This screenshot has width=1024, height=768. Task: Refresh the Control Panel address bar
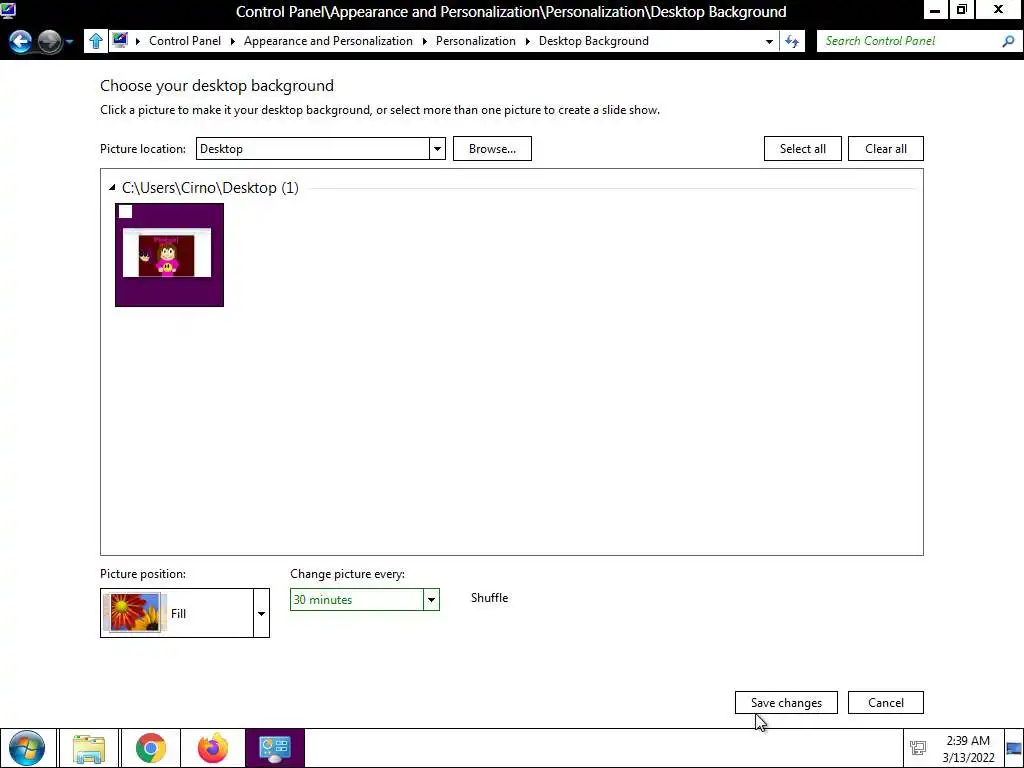(792, 41)
